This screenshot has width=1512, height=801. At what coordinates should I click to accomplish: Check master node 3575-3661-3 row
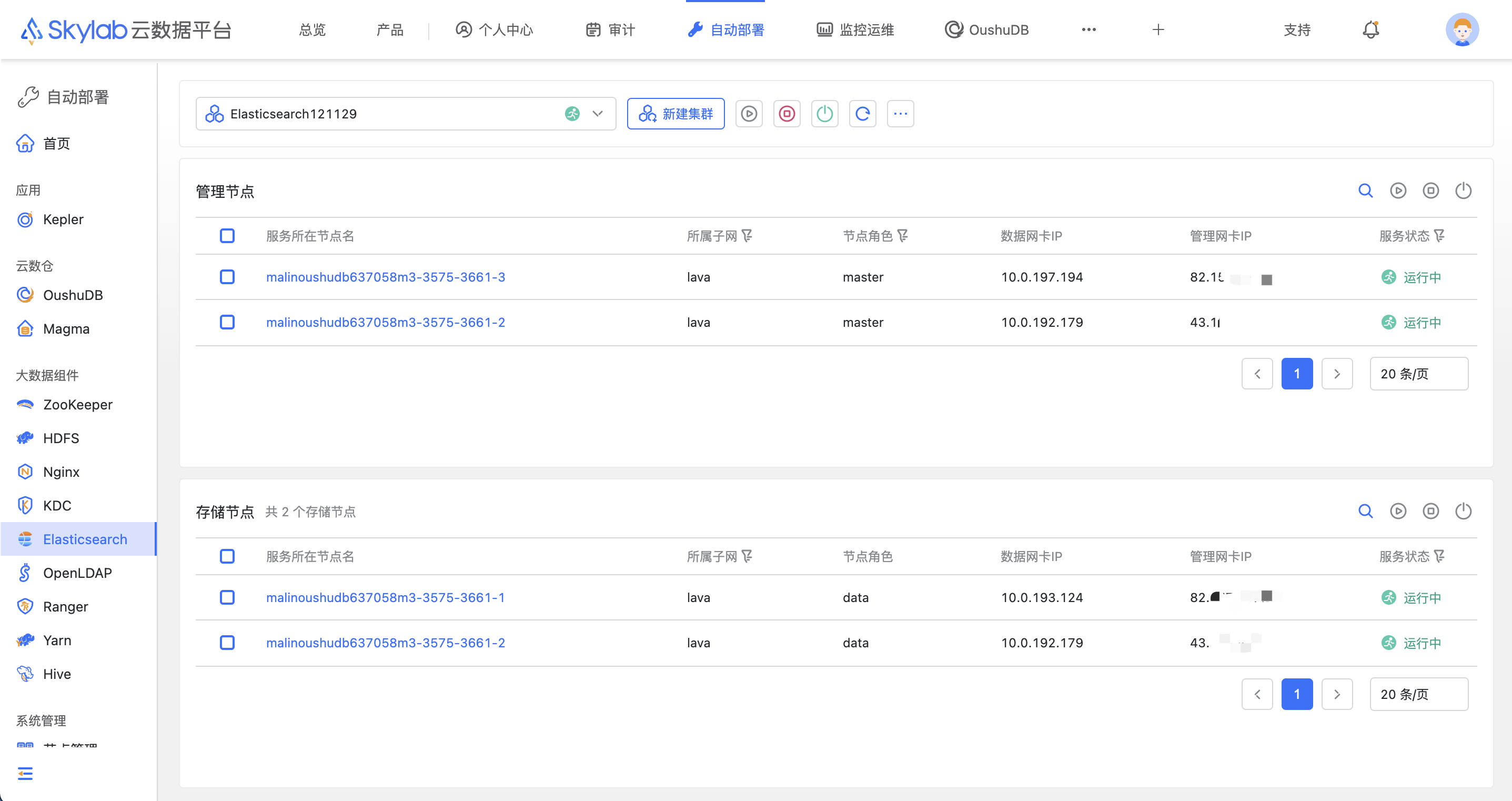pos(227,277)
